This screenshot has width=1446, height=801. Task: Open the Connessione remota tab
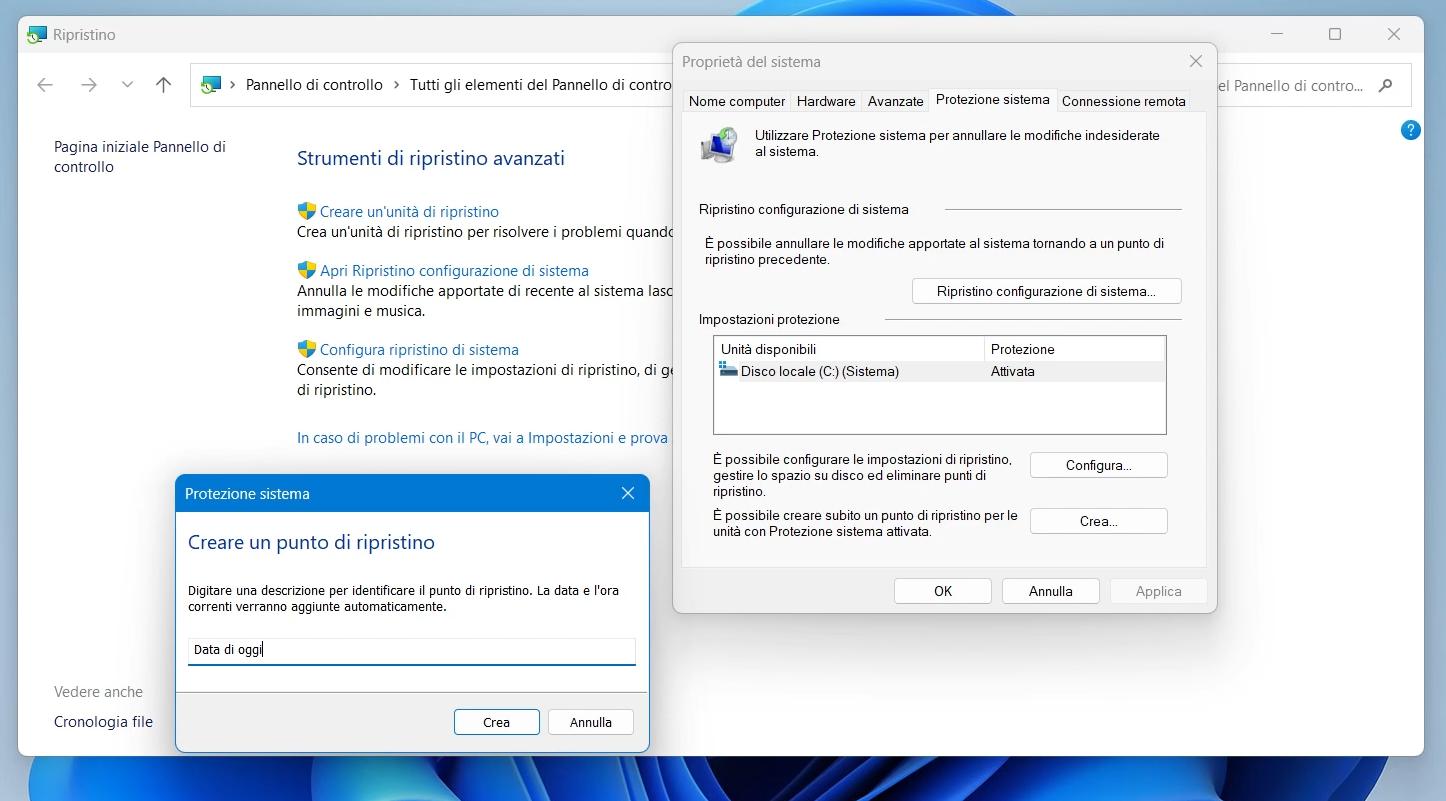pos(1123,101)
